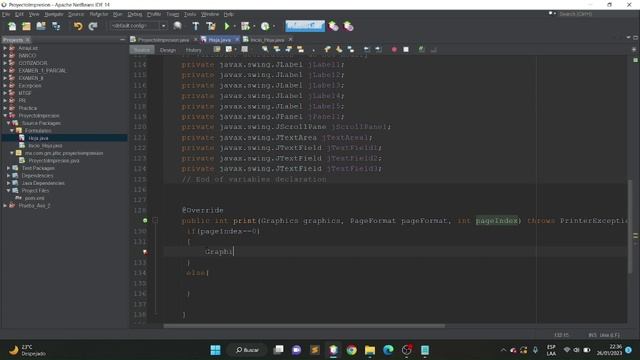
Task: Click the Save All toolbar icon
Action: (x=56, y=26)
